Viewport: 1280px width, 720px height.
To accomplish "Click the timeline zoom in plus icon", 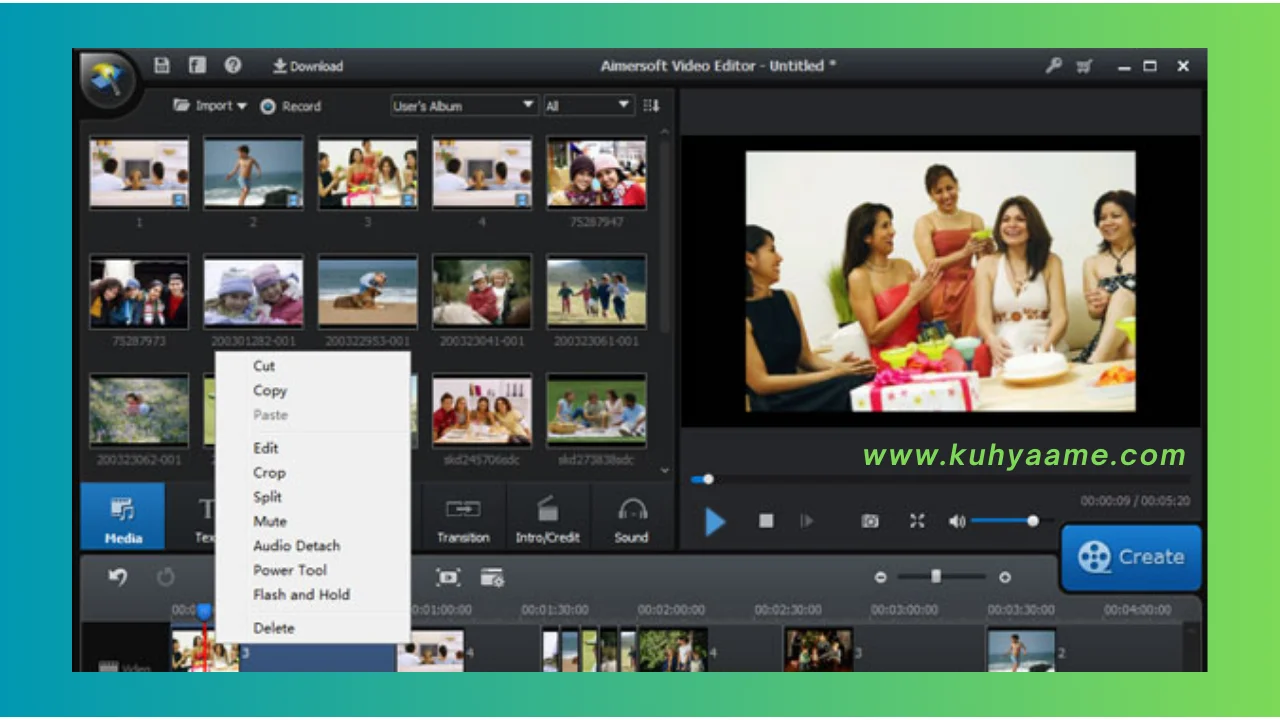I will point(1005,577).
